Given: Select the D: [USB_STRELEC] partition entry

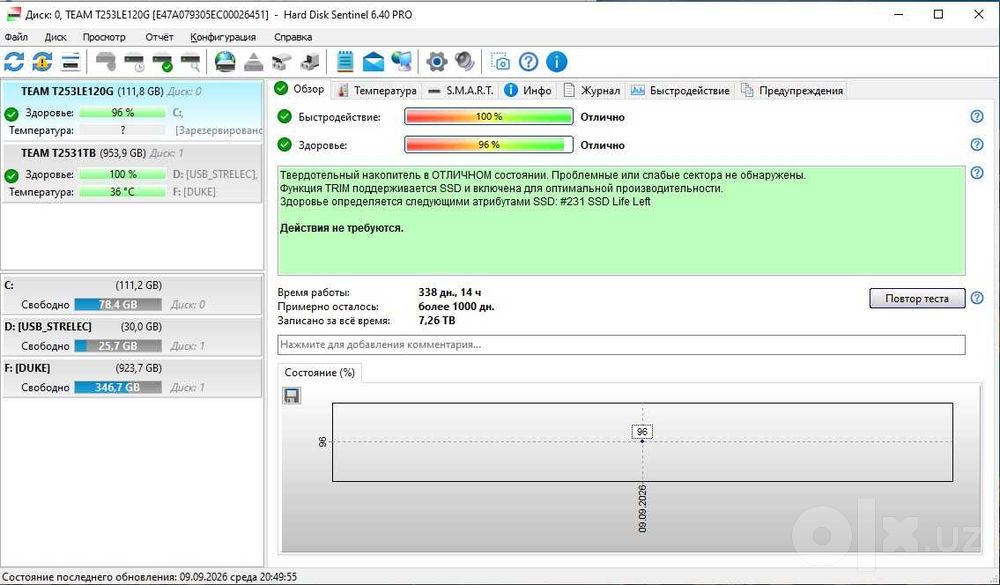Looking at the screenshot, I should 132,336.
